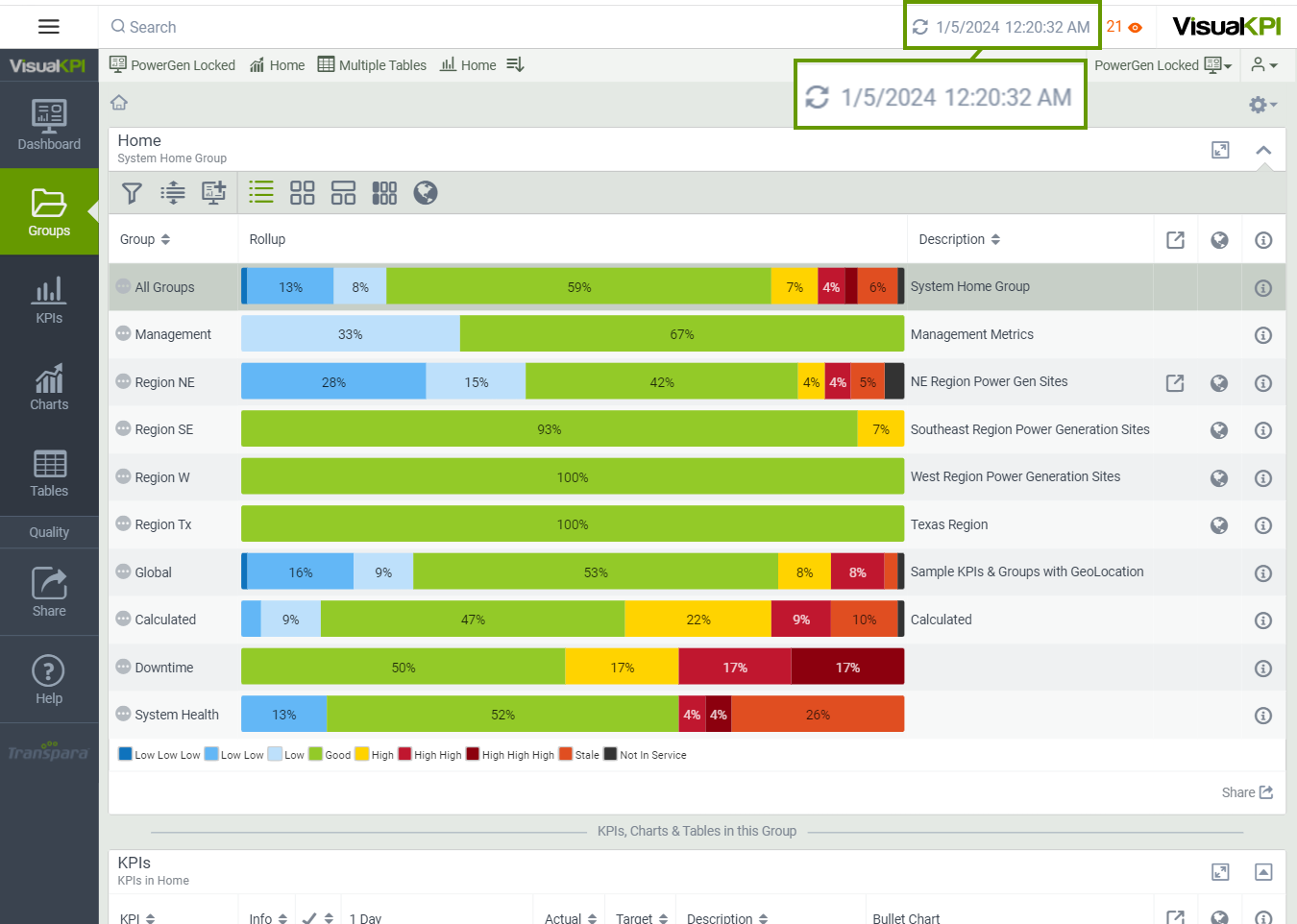Open the Charts section in sidebar
The width and height of the screenshot is (1297, 924).
coord(49,387)
